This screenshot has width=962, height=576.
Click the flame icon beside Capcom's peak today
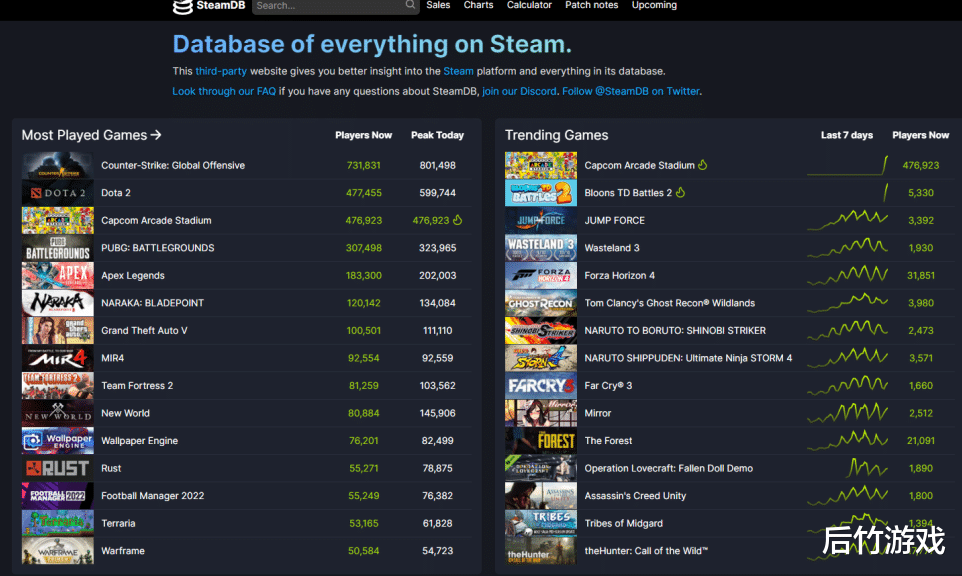[x=458, y=220]
